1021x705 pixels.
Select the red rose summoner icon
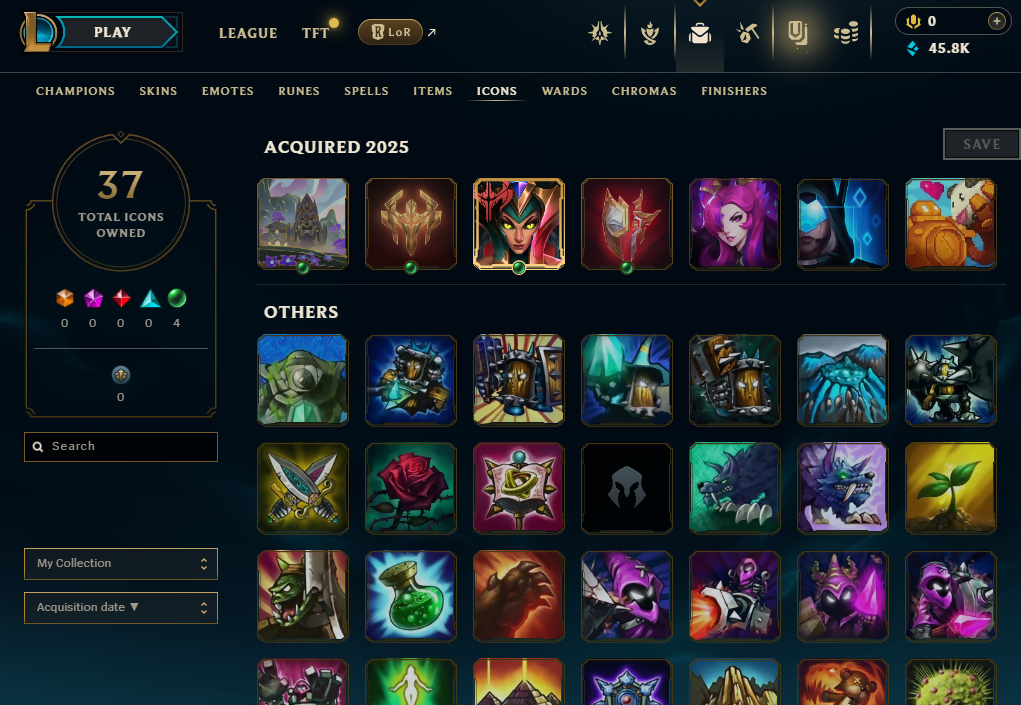(x=411, y=488)
